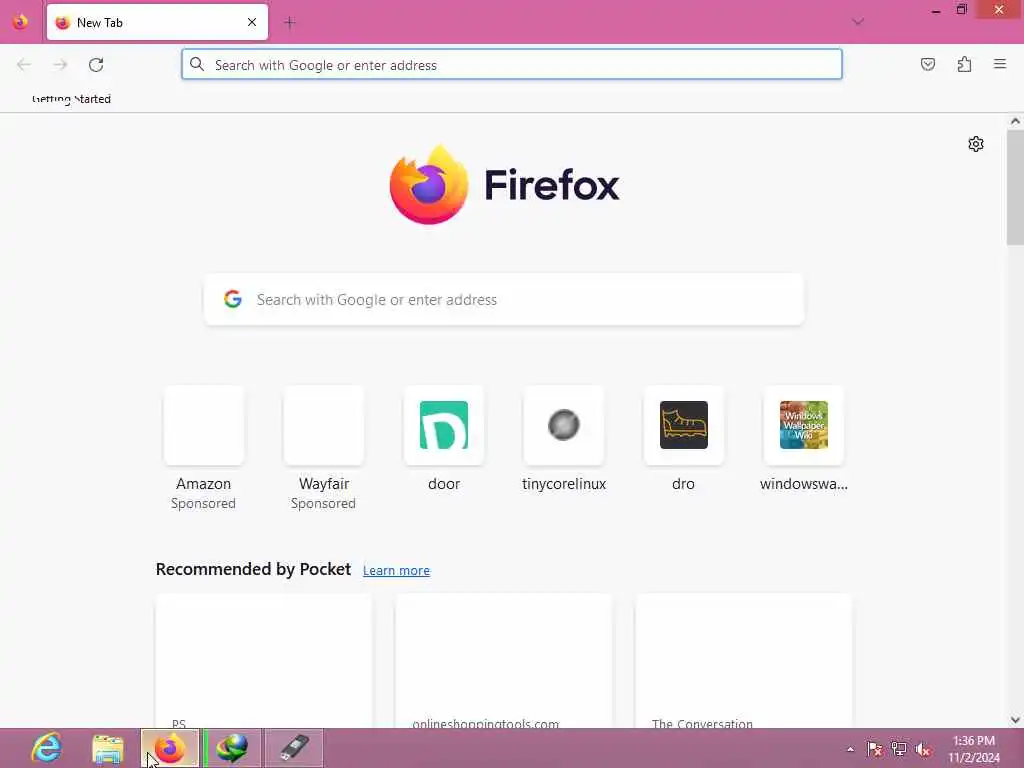
Task: Click the scrollbar up arrow
Action: [x=1015, y=121]
